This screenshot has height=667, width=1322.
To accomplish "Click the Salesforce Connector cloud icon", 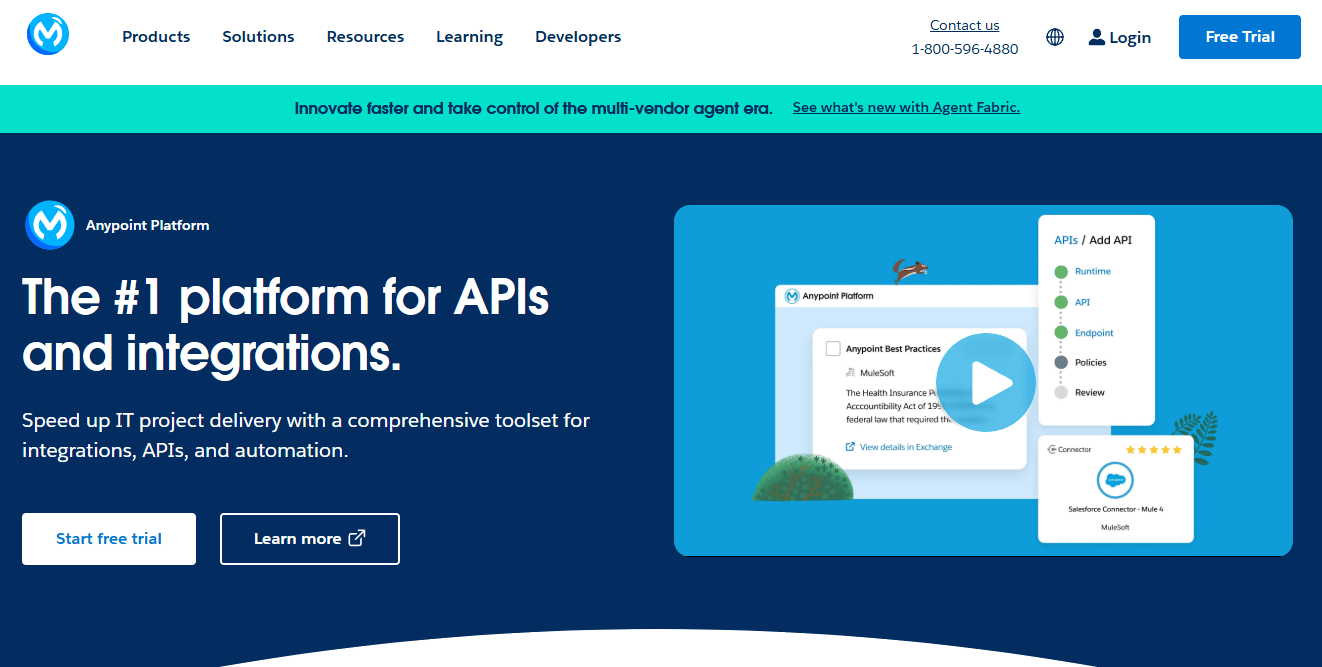I will [1115, 481].
